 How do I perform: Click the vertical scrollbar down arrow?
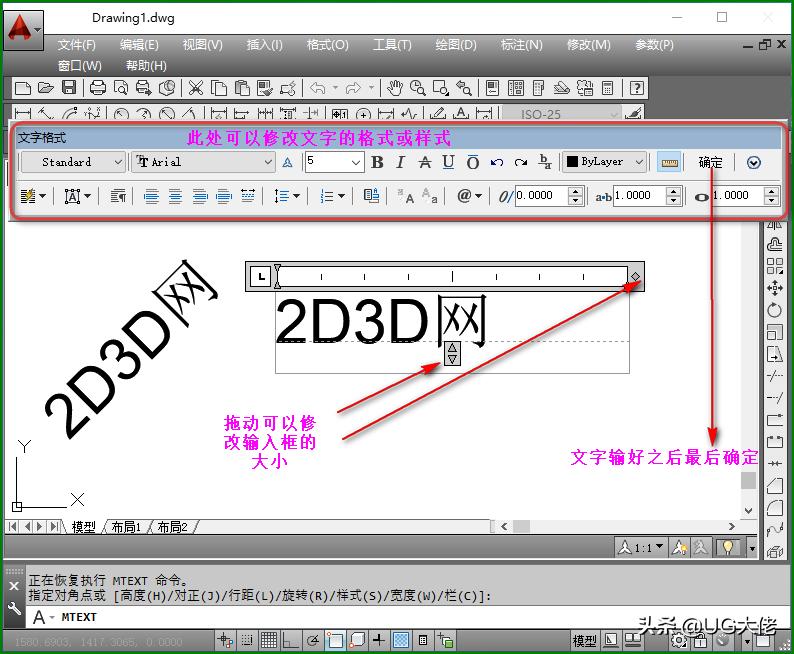[x=748, y=511]
